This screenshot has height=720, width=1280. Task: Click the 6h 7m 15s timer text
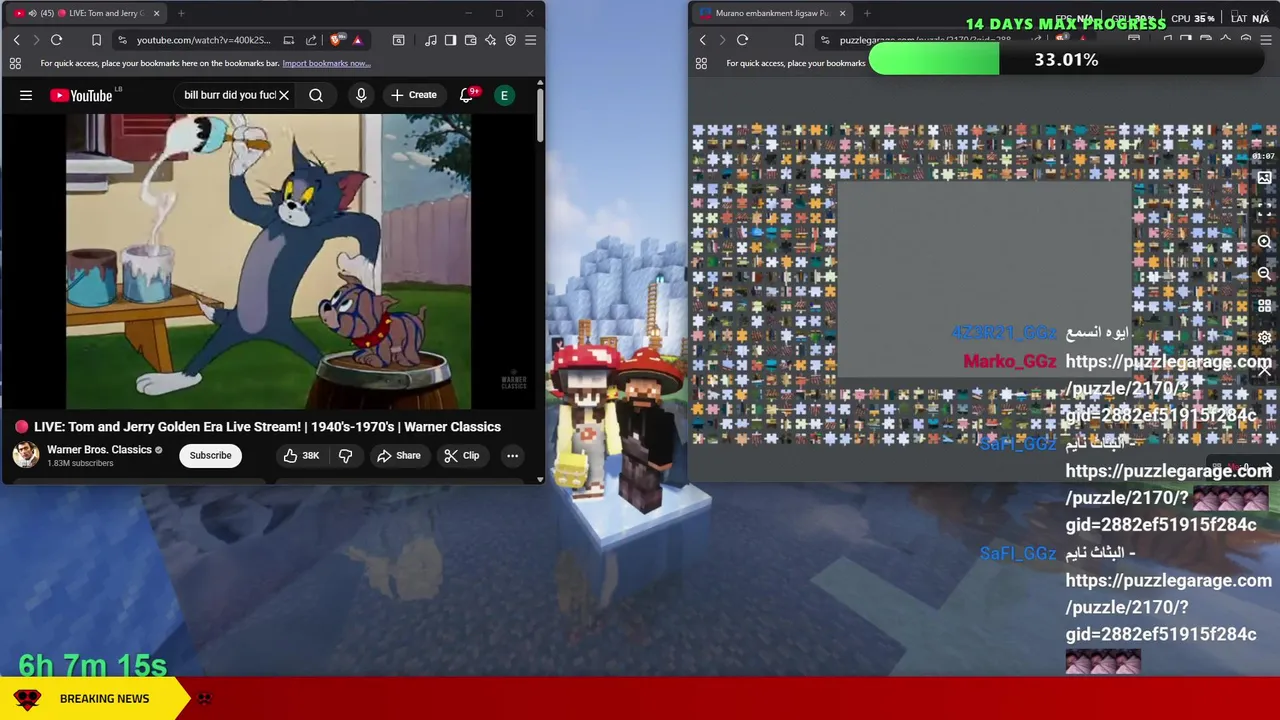[x=93, y=665]
